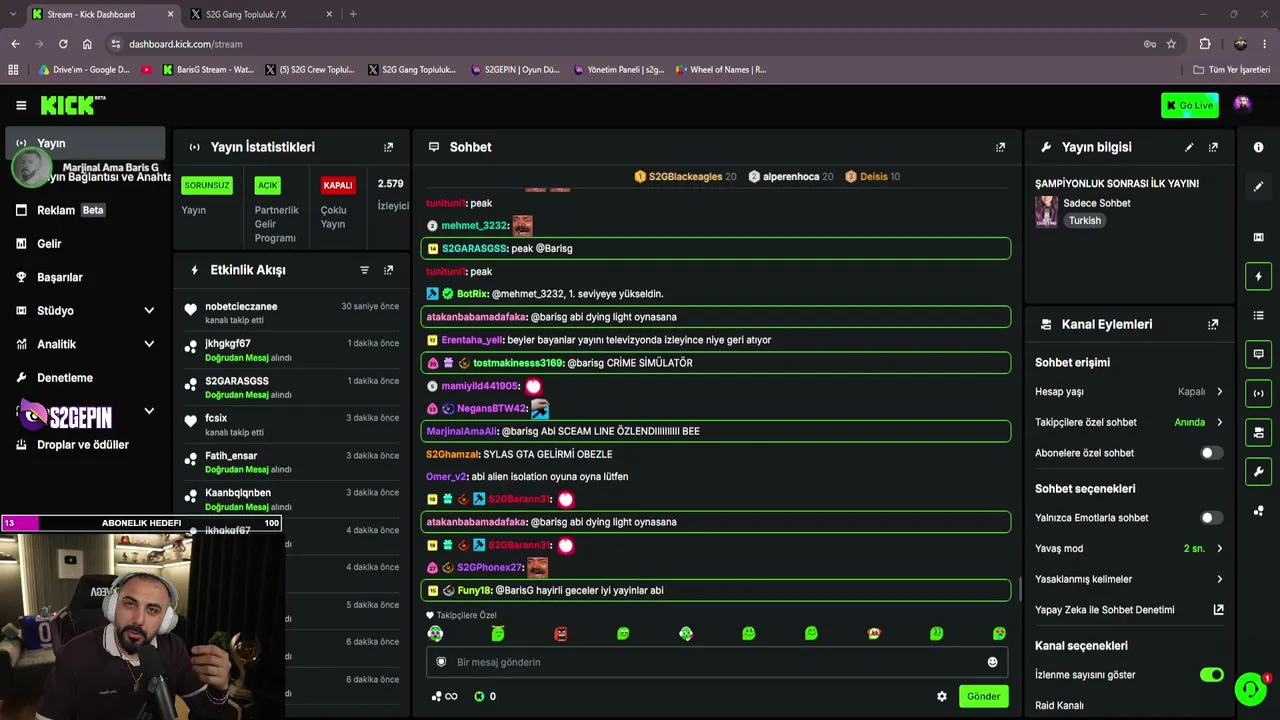
Task: Send message with Gönder button
Action: click(983, 697)
